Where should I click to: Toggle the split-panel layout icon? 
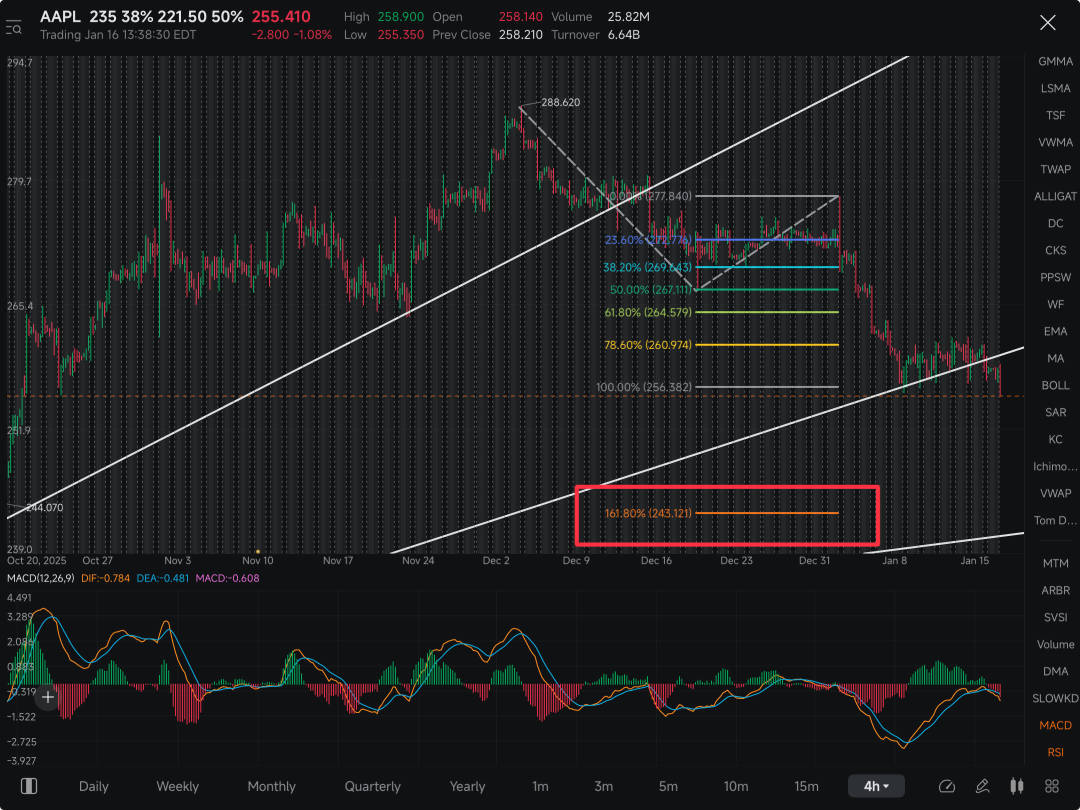point(29,786)
